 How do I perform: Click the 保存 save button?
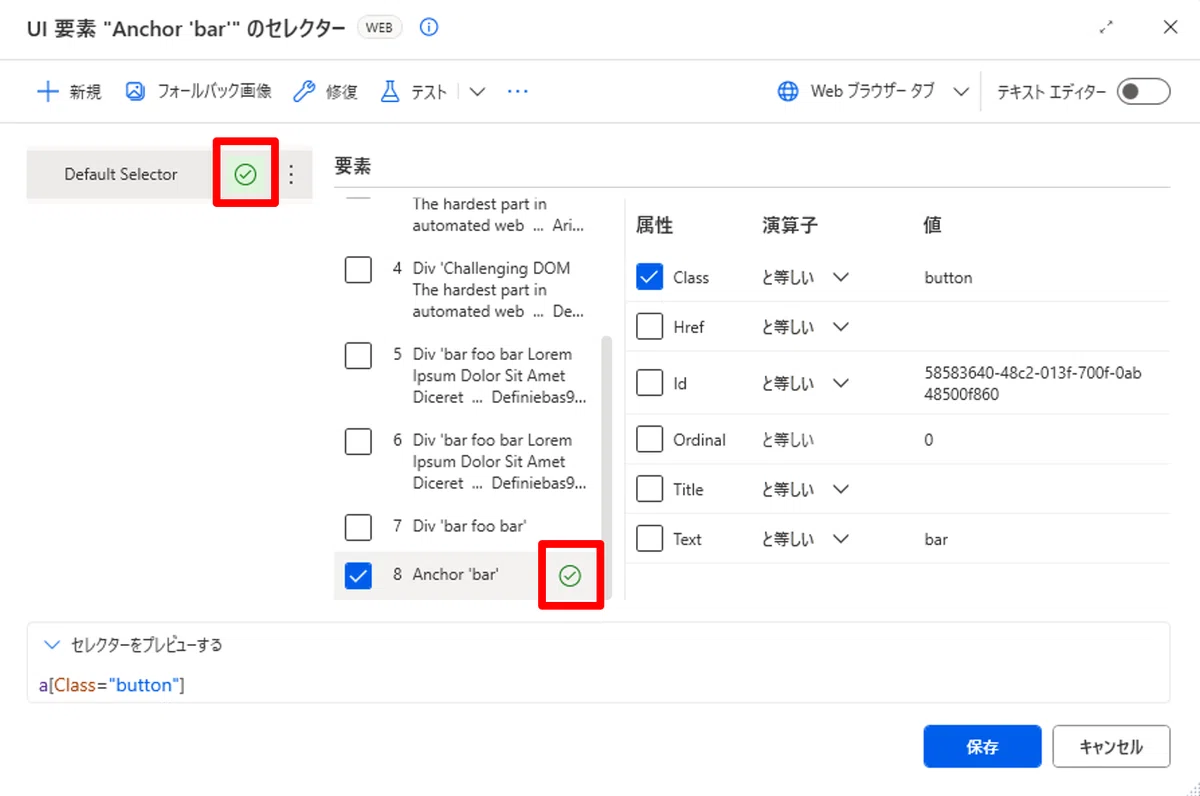coord(982,747)
